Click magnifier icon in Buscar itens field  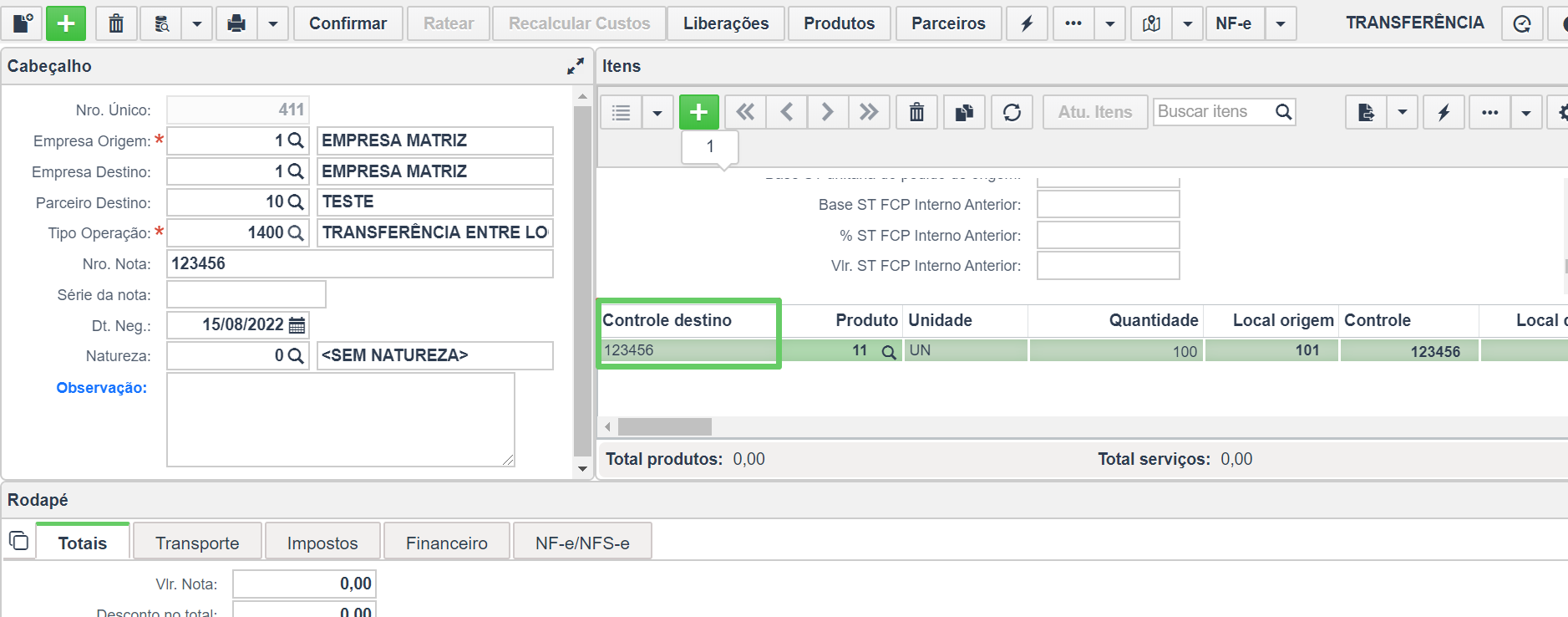1284,111
